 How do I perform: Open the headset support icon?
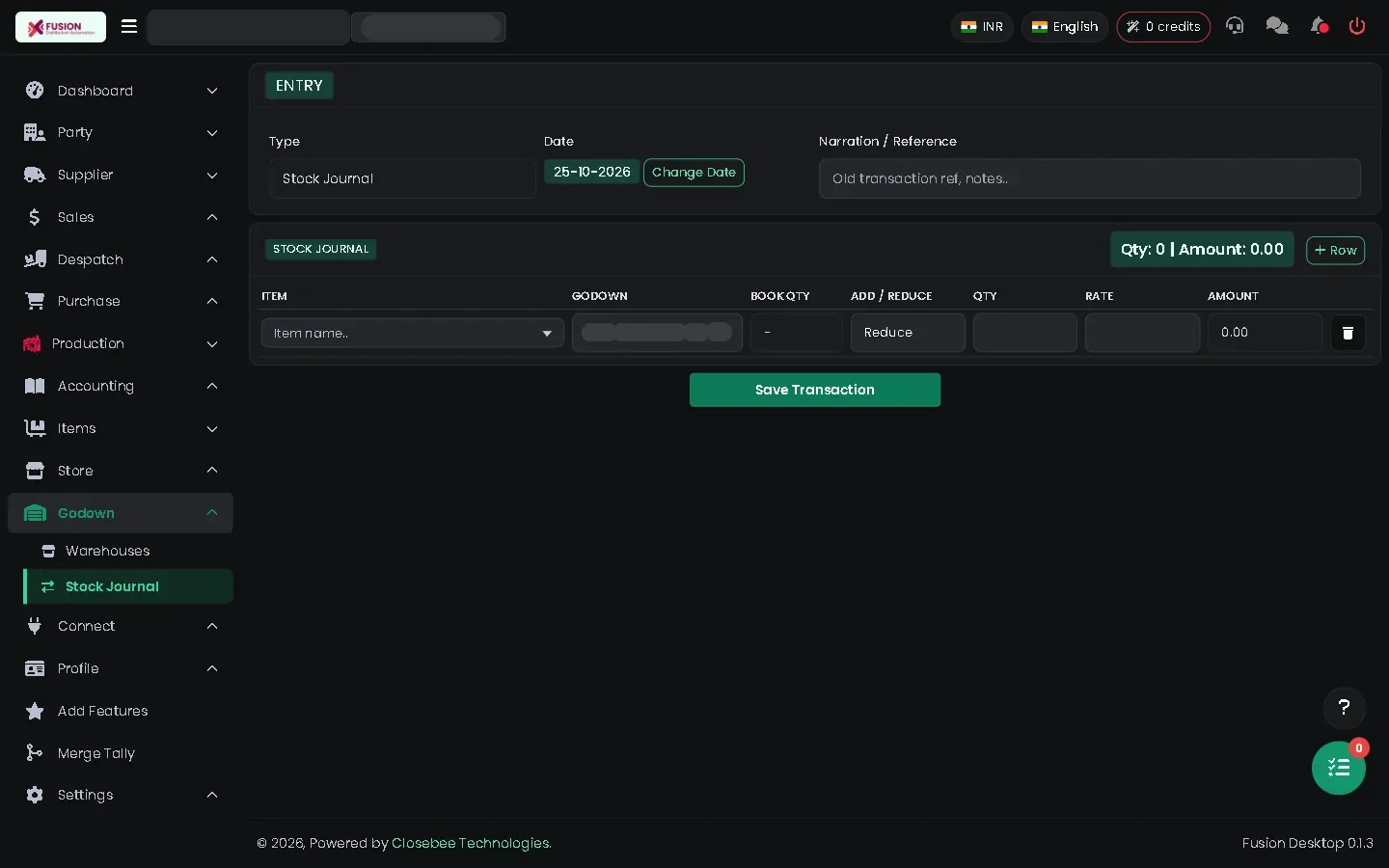pyautogui.click(x=1235, y=26)
